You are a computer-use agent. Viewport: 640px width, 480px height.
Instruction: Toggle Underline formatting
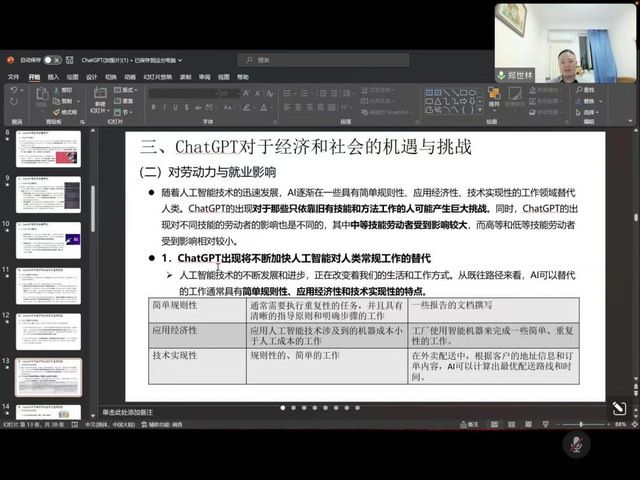(x=176, y=107)
